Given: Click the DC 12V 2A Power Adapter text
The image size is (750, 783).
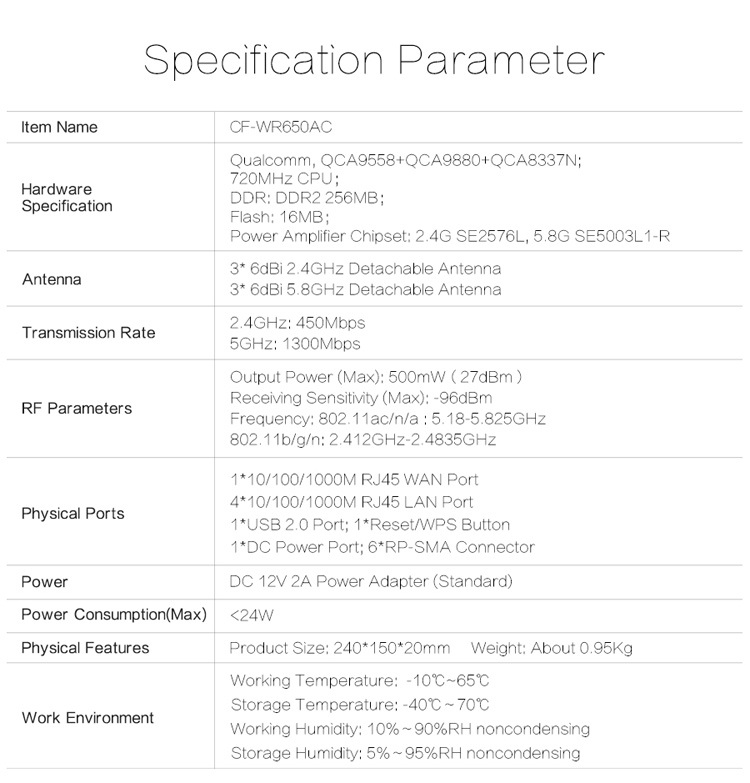Looking at the screenshot, I should [371, 582].
